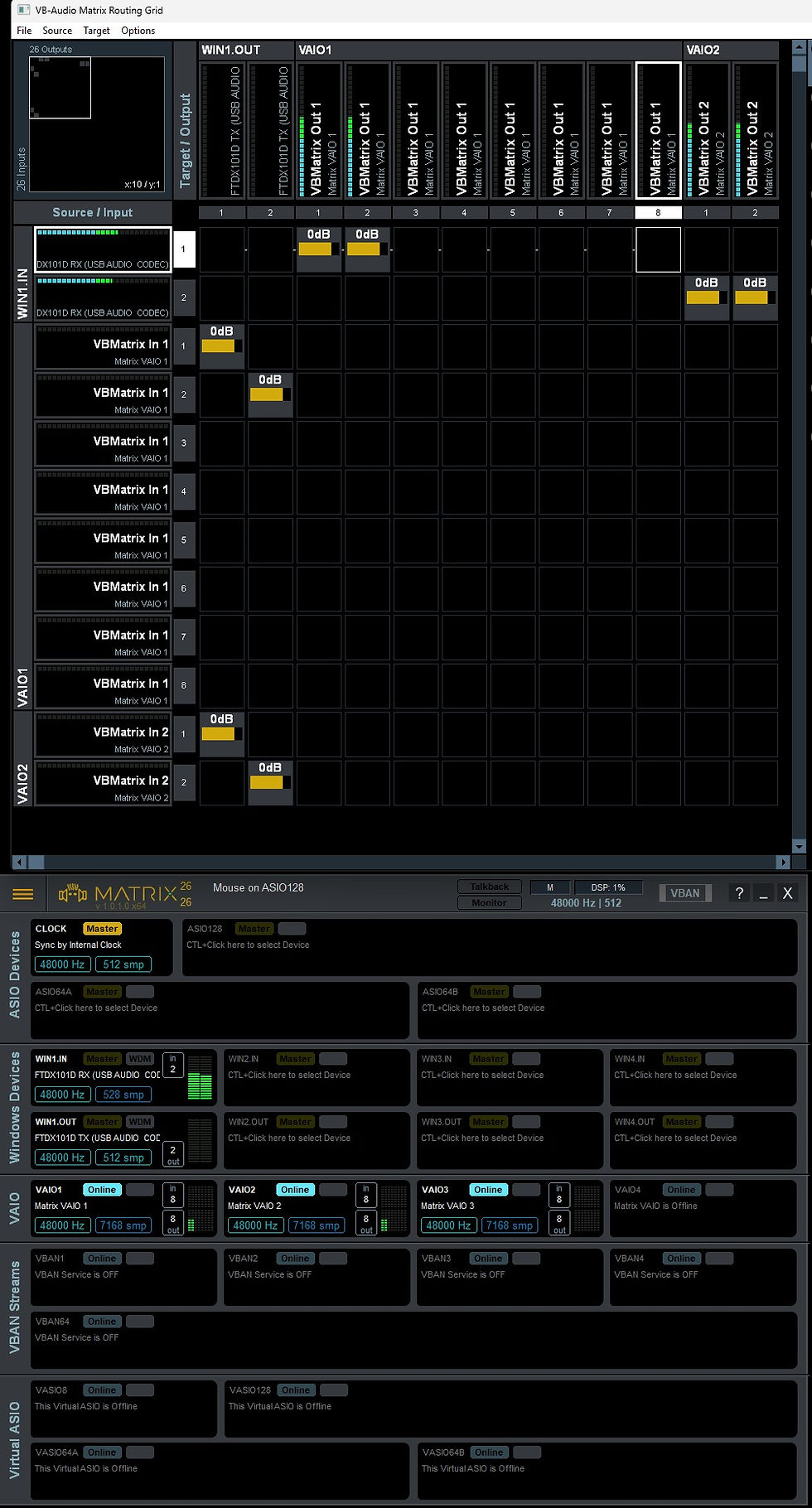Open VAIO3 7168 smp buffer selector

510,1225
